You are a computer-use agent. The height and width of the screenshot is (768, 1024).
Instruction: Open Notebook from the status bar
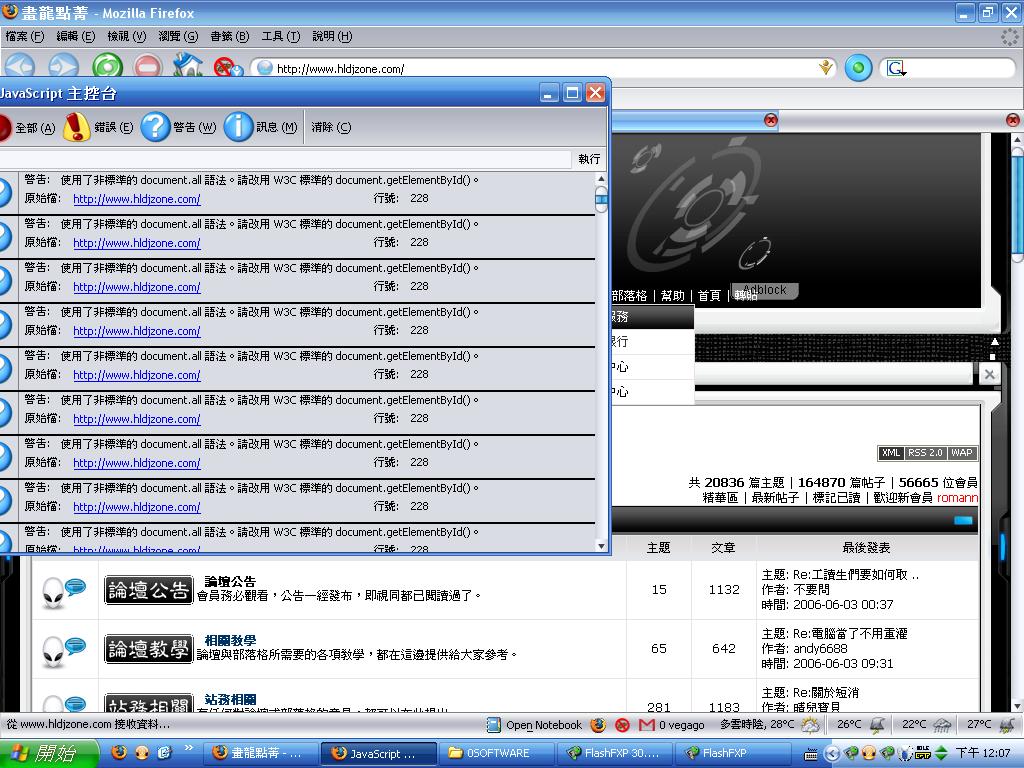click(x=543, y=725)
